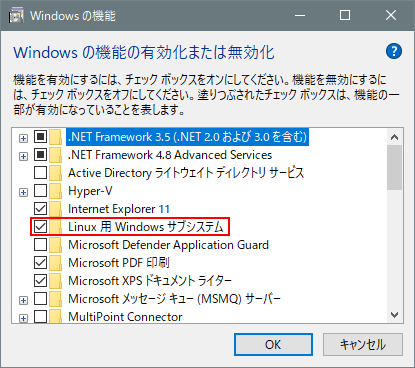The height and width of the screenshot is (368, 415).
Task: Uncheck the Internet Explorer 11 checkbox
Action: click(x=40, y=209)
